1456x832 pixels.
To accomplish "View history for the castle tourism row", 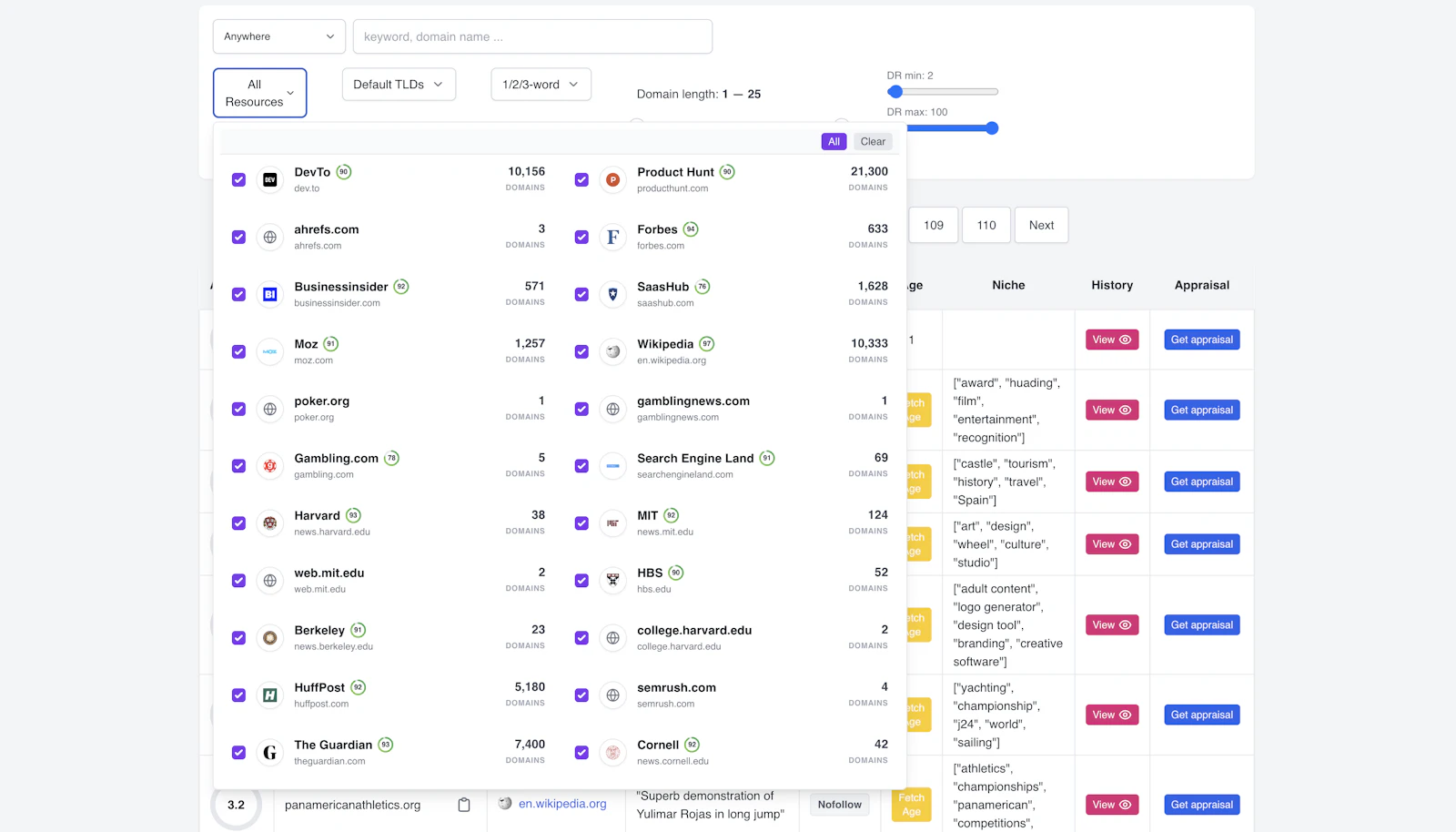I will (x=1112, y=482).
